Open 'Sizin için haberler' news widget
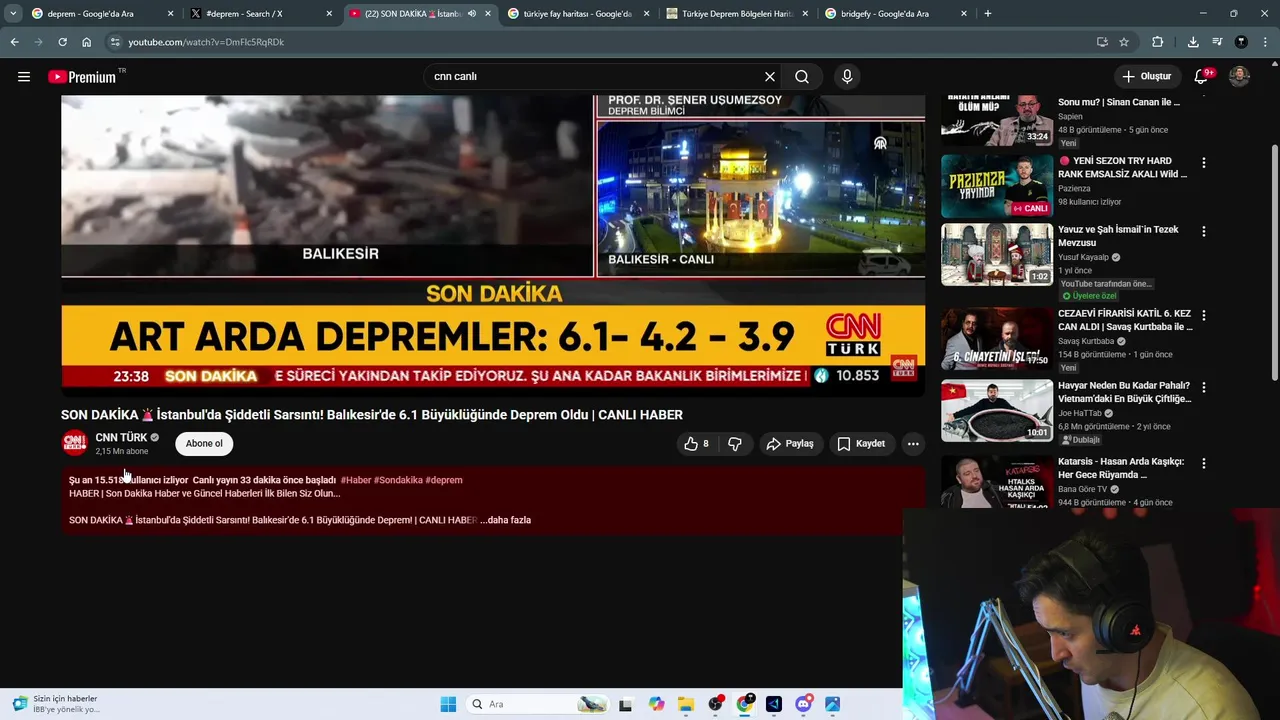Screen dimensions: 1280x720 click(x=56, y=704)
